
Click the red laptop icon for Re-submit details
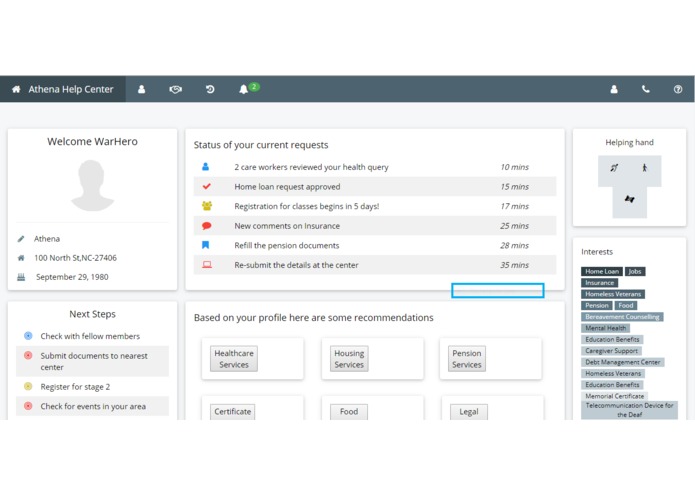[x=207, y=265]
